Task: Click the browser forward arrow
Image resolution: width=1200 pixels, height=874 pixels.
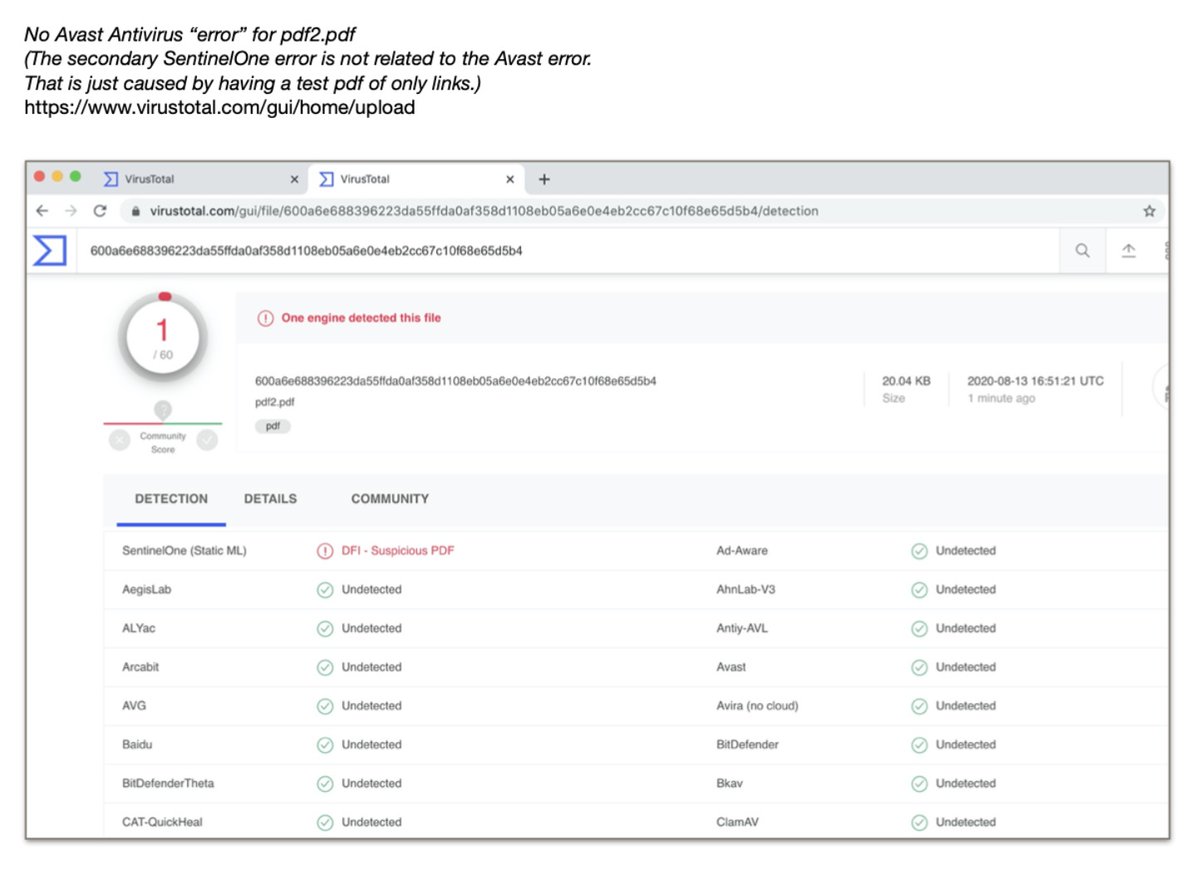Action: coord(71,211)
